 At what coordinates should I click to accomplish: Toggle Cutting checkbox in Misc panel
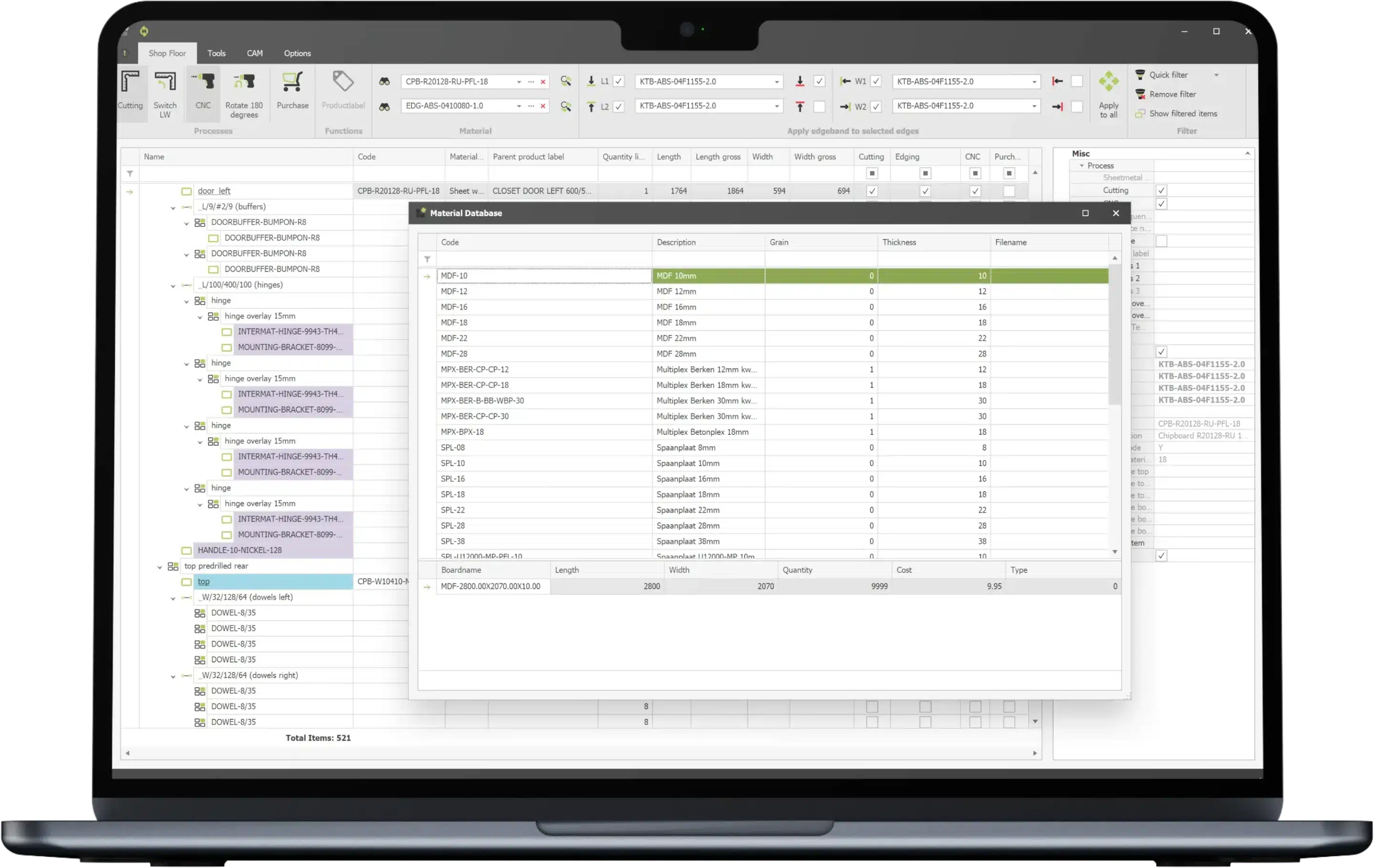pos(1161,190)
